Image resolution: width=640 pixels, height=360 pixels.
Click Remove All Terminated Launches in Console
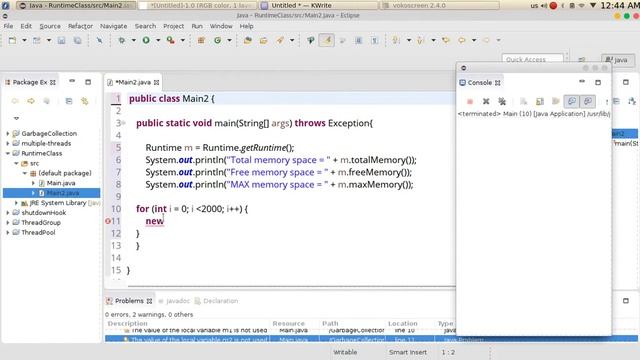click(502, 101)
